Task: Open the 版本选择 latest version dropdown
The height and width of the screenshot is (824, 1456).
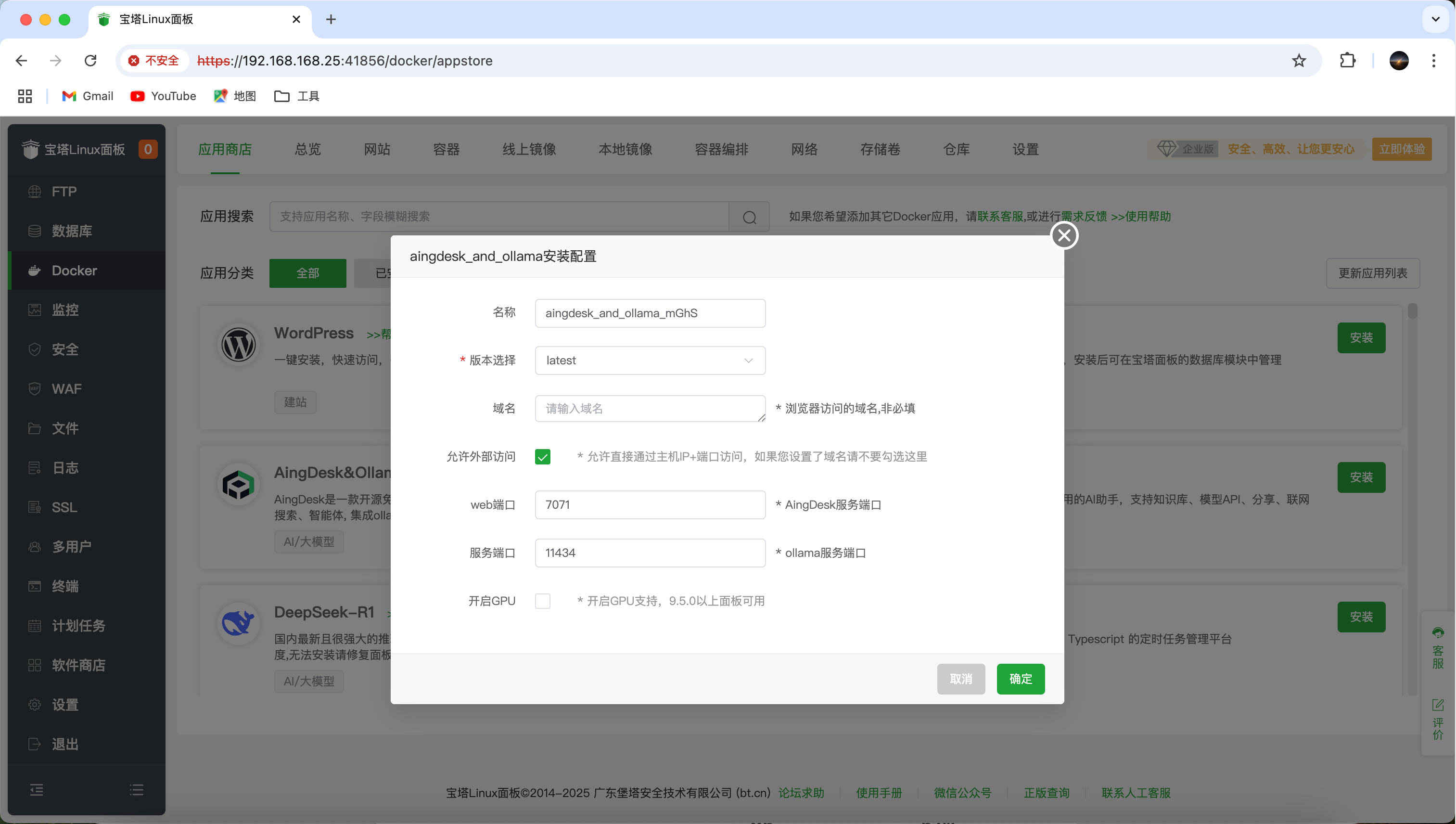Action: pos(650,360)
